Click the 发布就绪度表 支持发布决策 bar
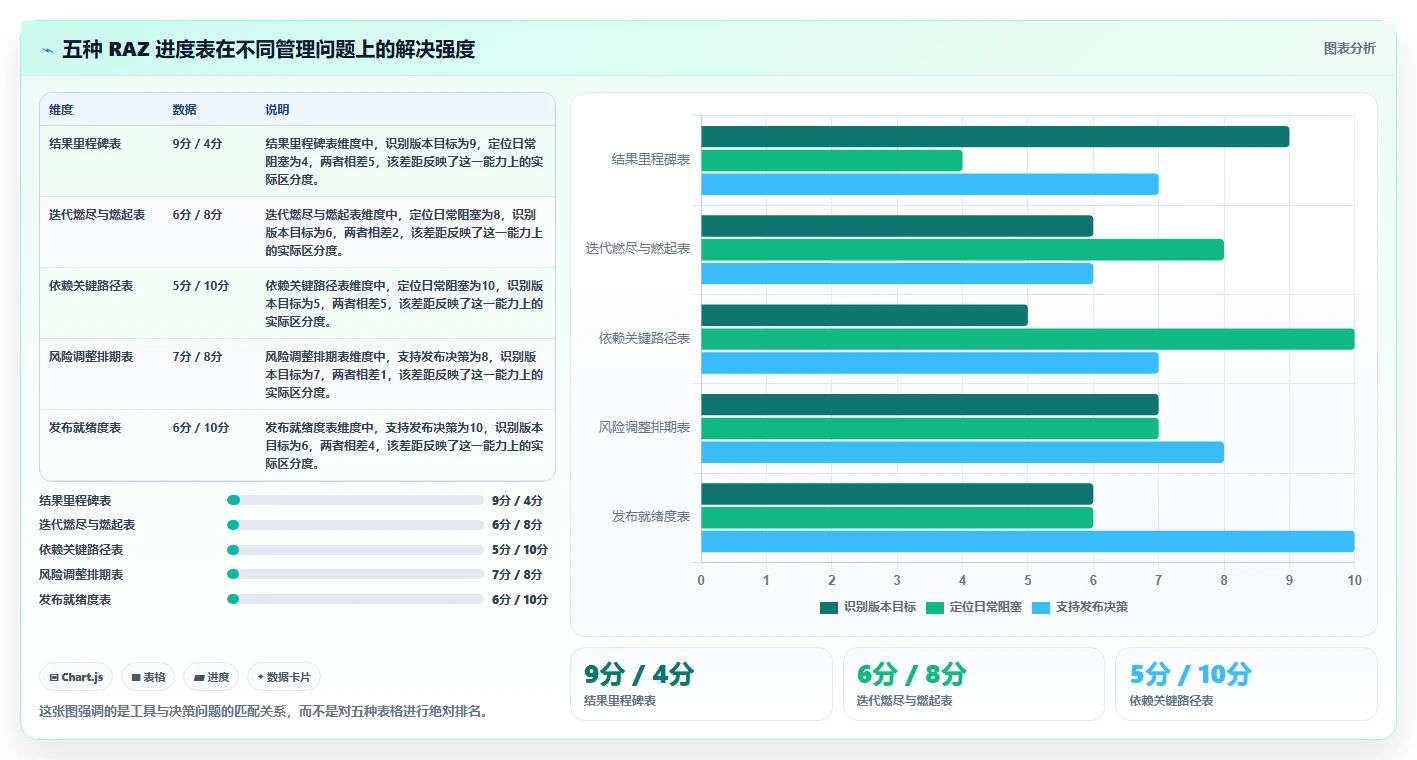 point(1027,541)
